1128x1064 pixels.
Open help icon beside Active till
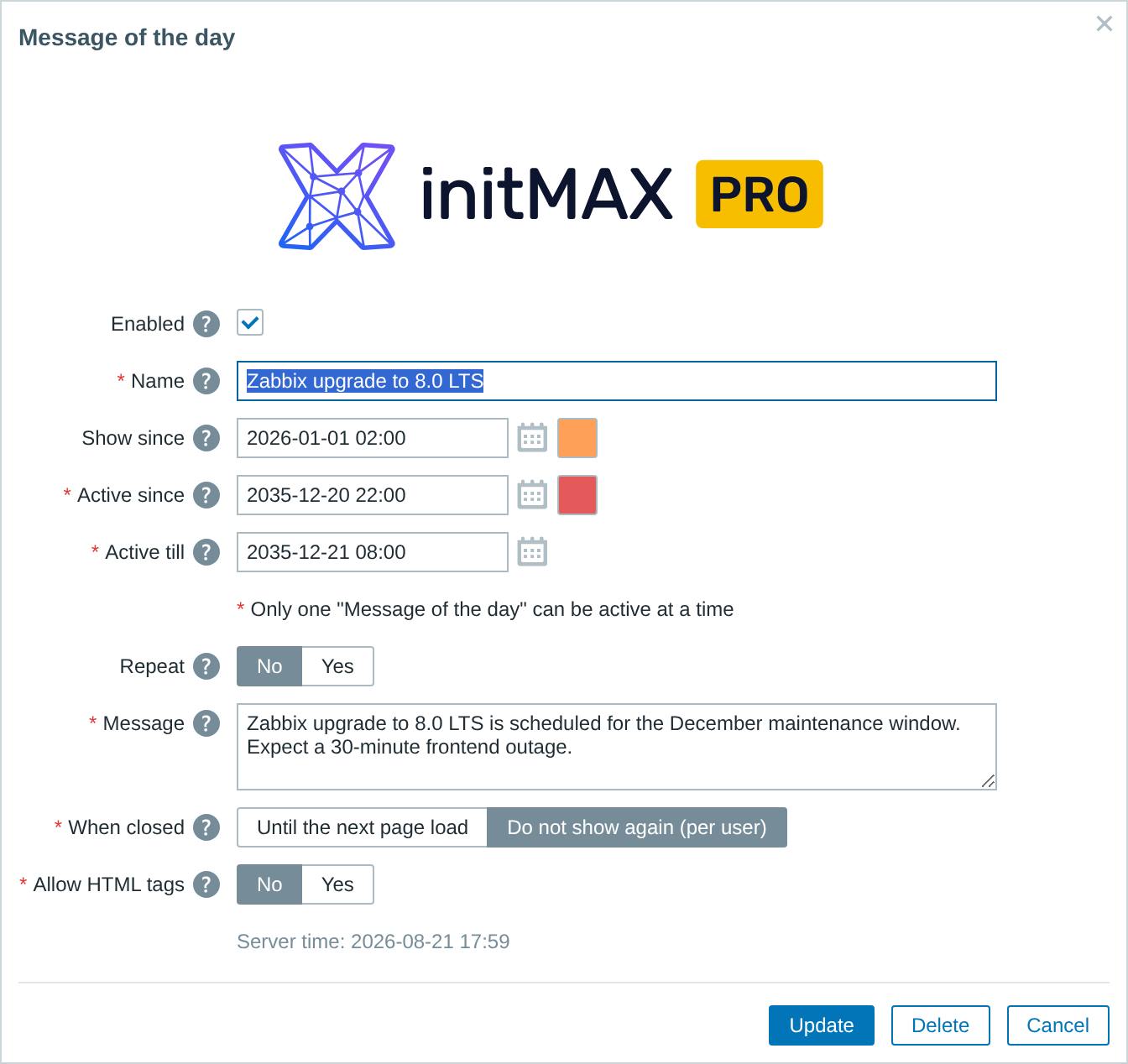point(206,552)
